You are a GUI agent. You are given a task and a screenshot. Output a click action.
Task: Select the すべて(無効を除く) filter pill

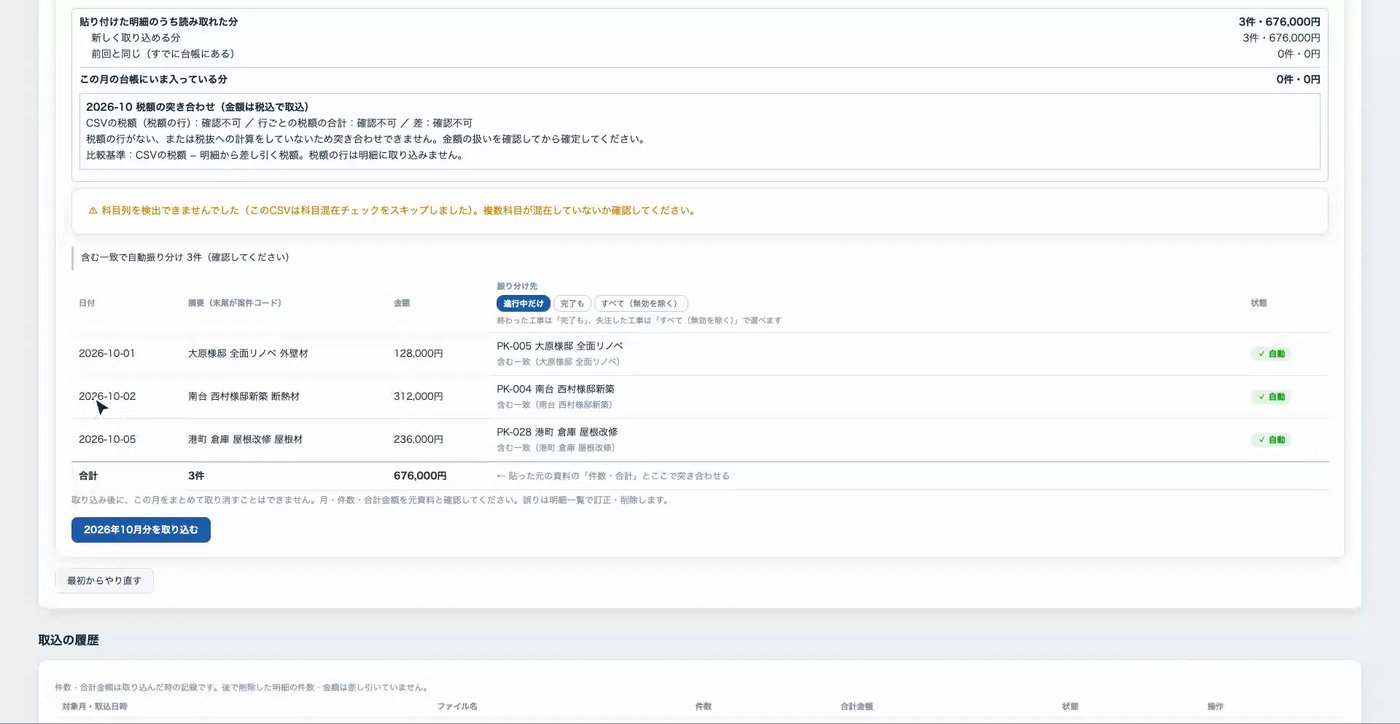click(641, 303)
